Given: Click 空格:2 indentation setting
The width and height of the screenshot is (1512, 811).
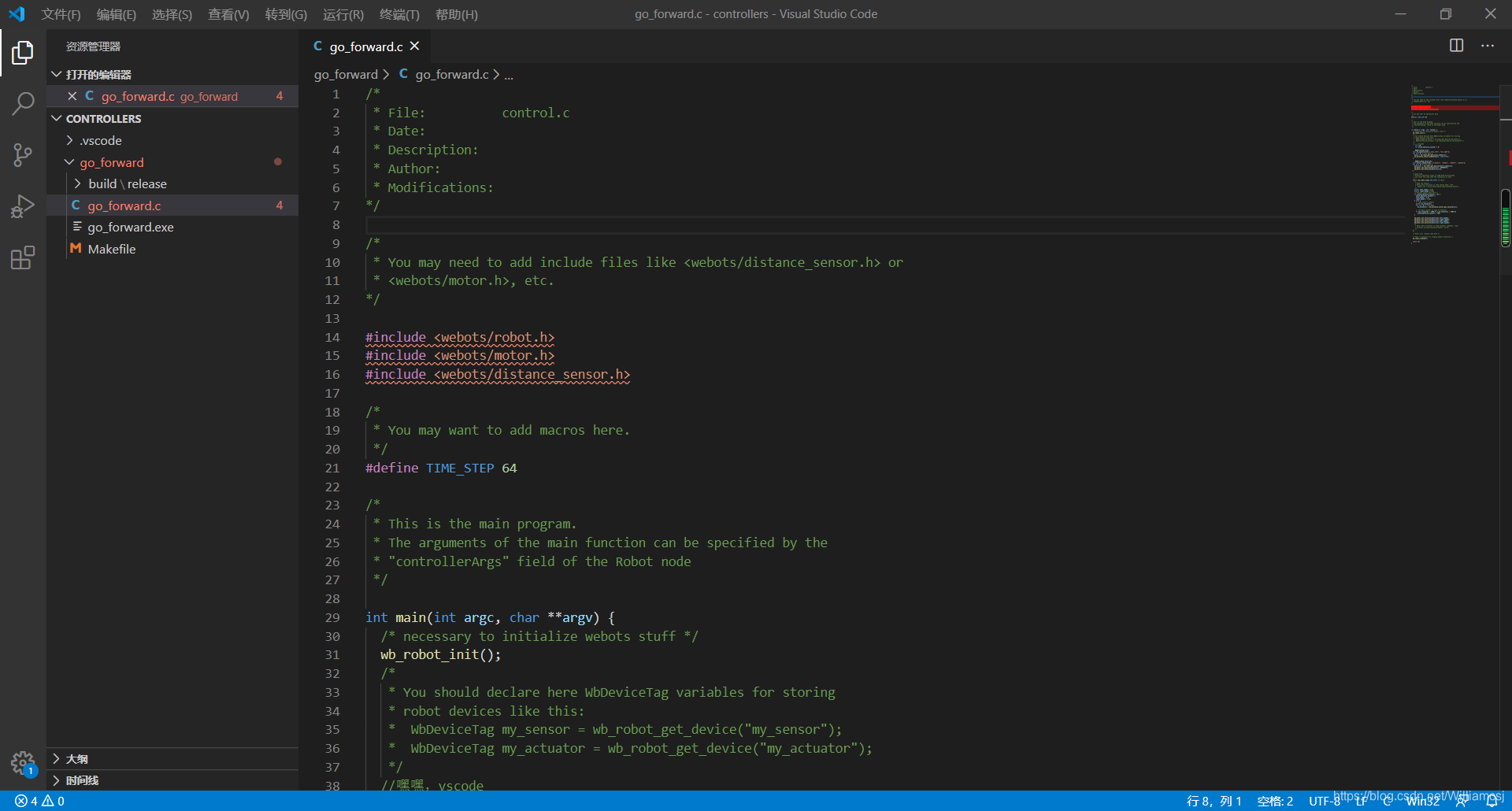Looking at the screenshot, I should [1275, 800].
